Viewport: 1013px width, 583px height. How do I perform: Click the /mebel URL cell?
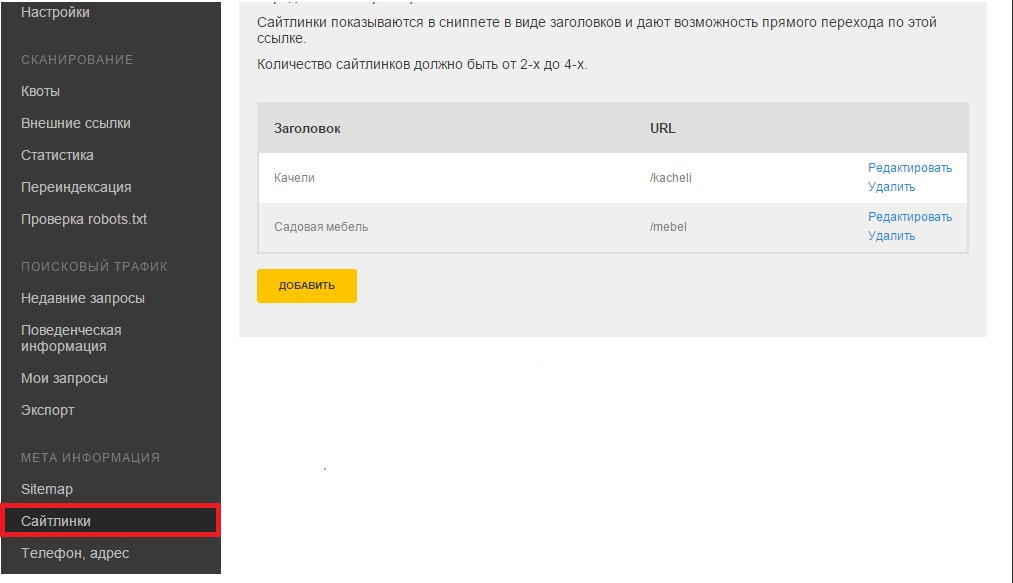tap(668, 227)
